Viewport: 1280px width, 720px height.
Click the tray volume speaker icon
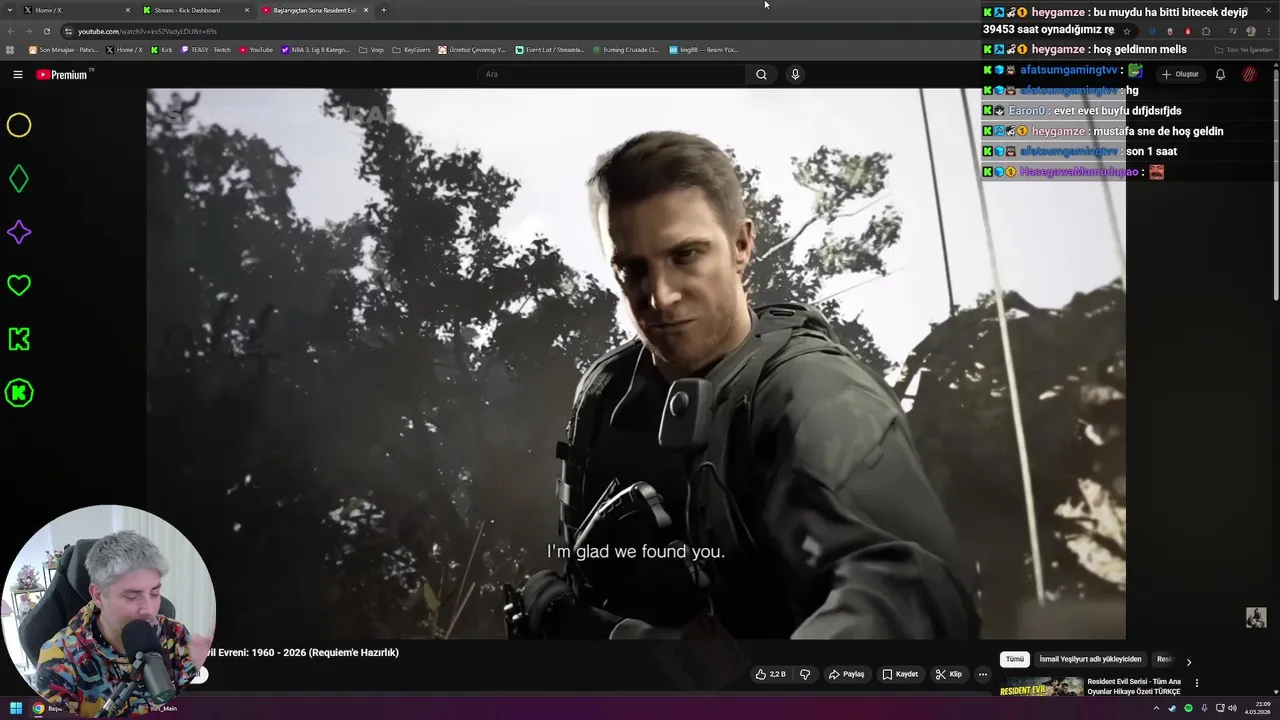point(1232,708)
